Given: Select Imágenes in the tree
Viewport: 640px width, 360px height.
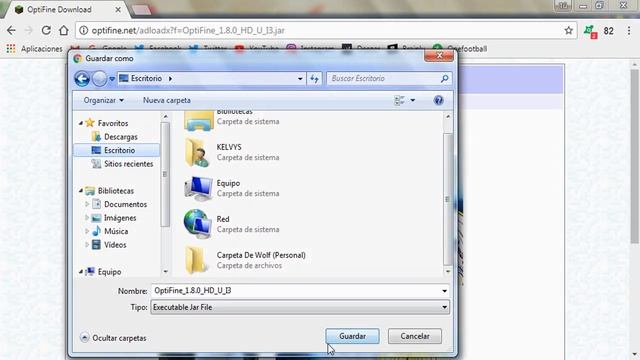Looking at the screenshot, I should click(x=120, y=218).
